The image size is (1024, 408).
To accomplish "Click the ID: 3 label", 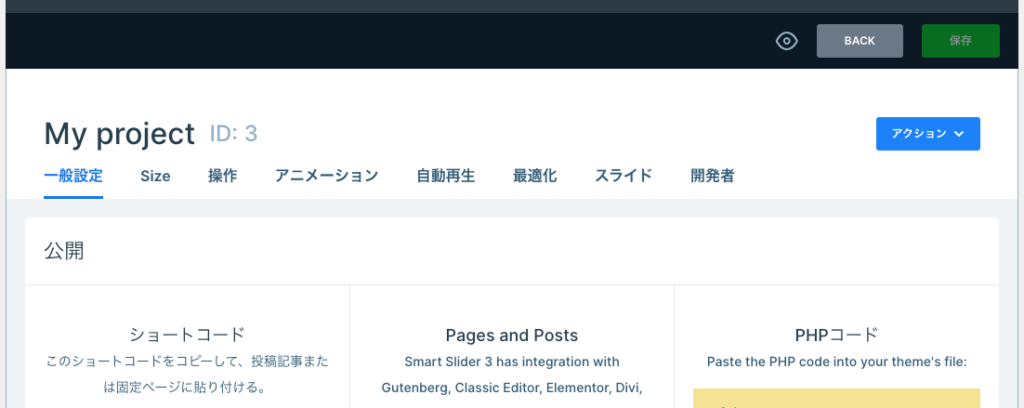I will pos(234,134).
